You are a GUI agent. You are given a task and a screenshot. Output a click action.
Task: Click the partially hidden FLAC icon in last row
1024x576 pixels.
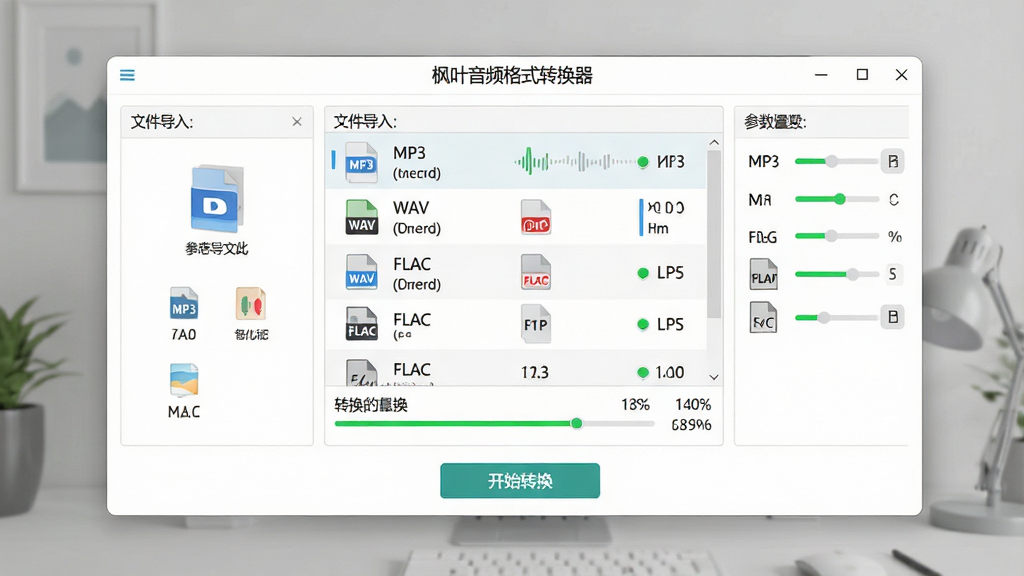coord(361,373)
